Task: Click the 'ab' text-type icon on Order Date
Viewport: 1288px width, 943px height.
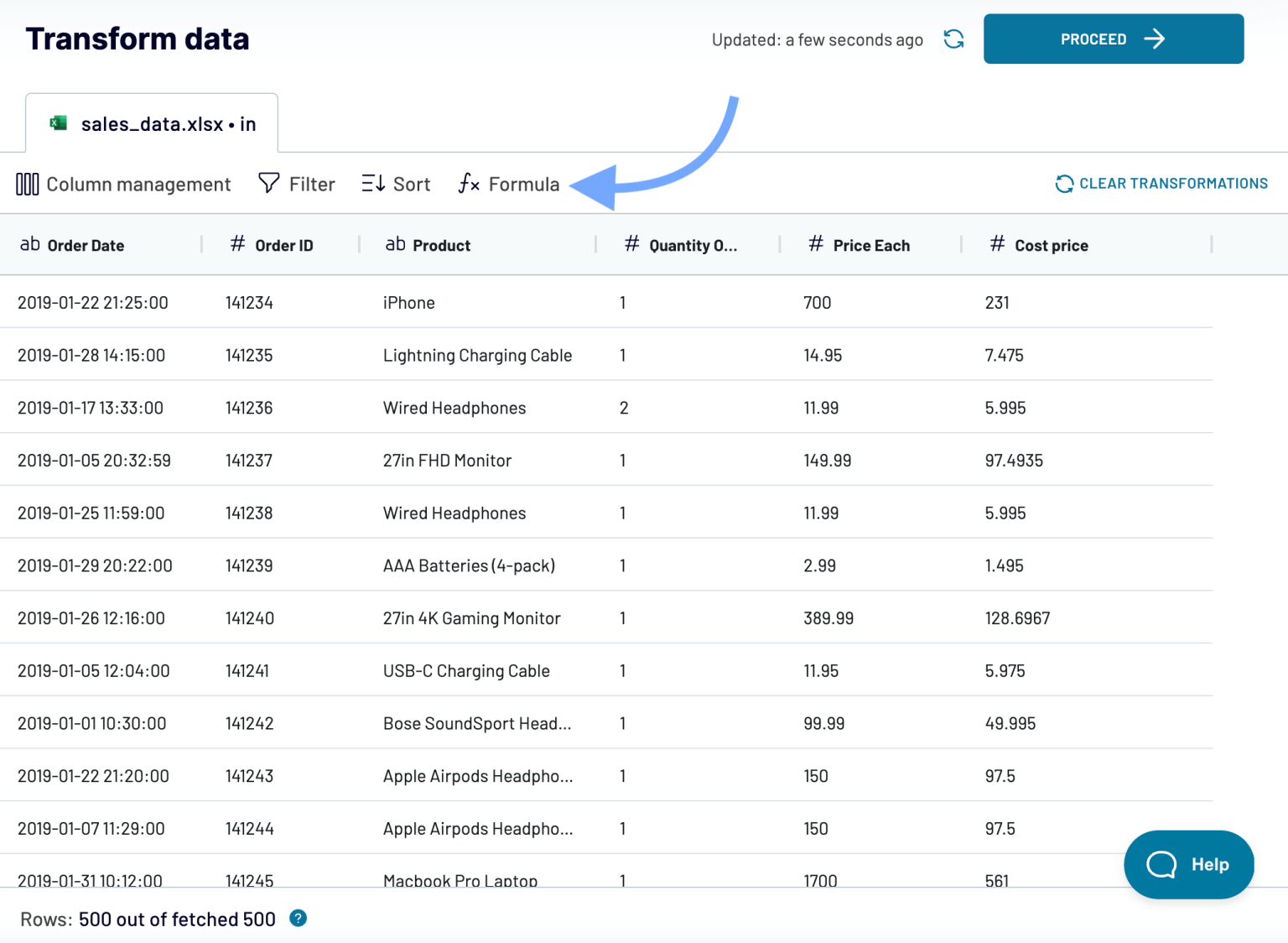Action: 30,244
